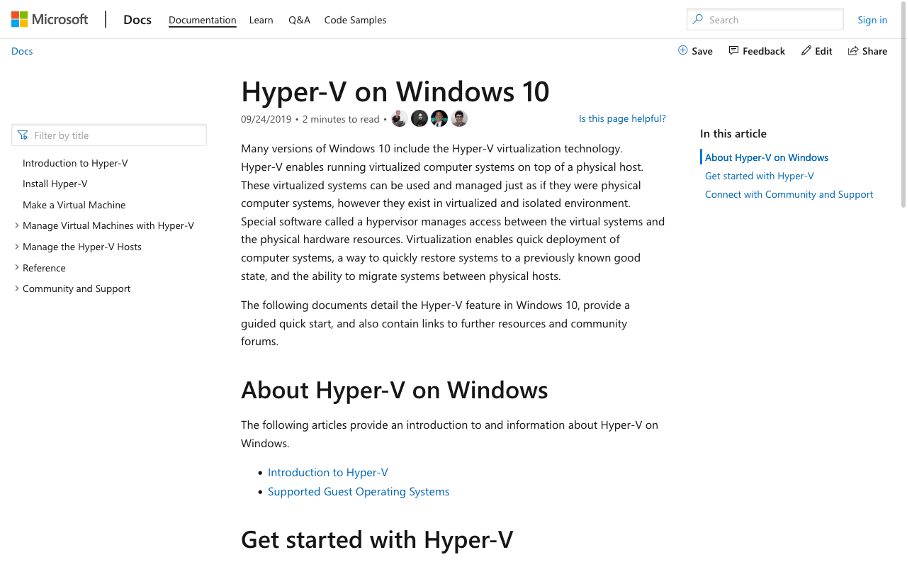Image resolution: width=908 pixels, height=568 pixels.
Task: Click the Save plus icon
Action: point(683,51)
